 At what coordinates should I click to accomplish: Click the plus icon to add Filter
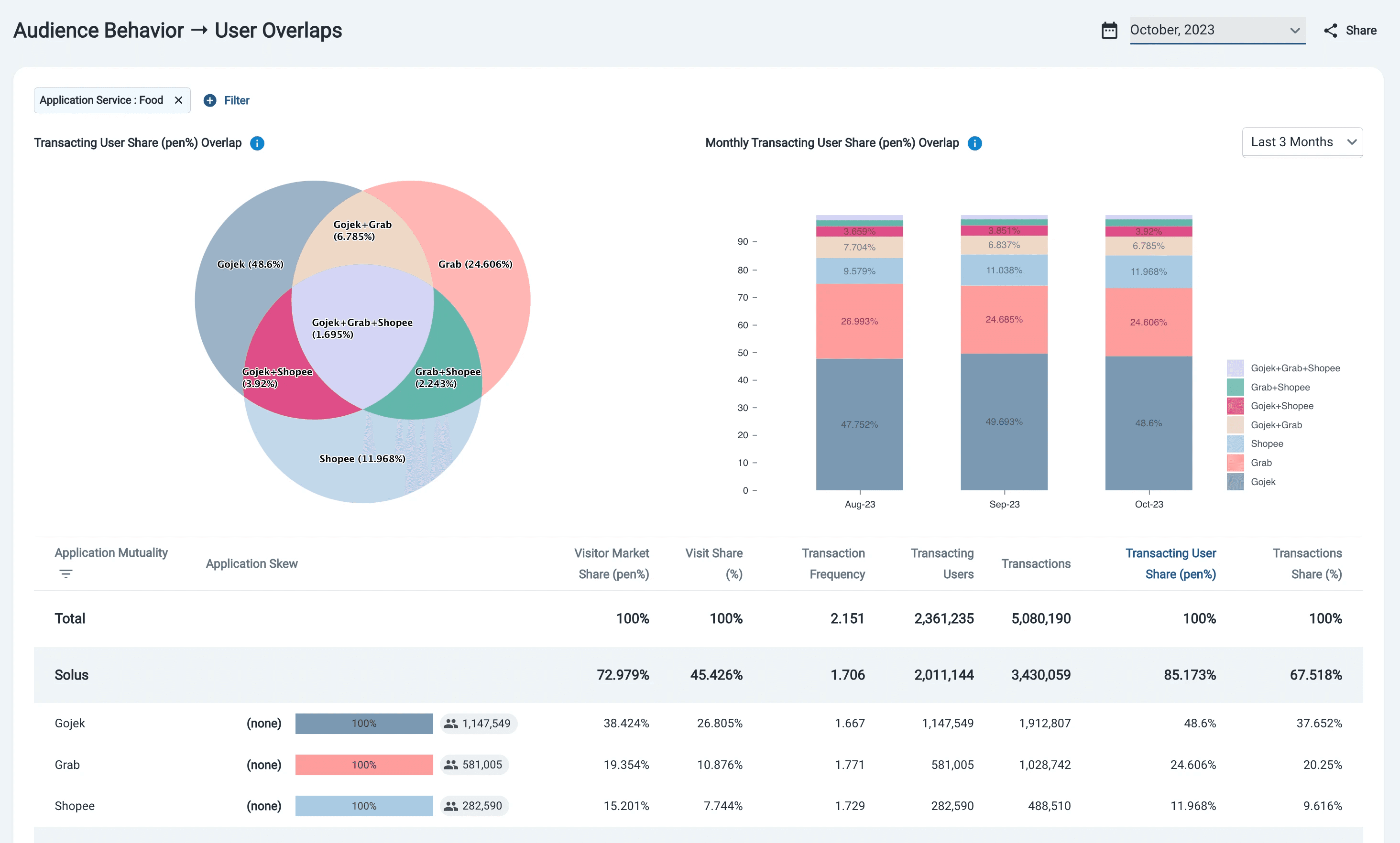209,100
